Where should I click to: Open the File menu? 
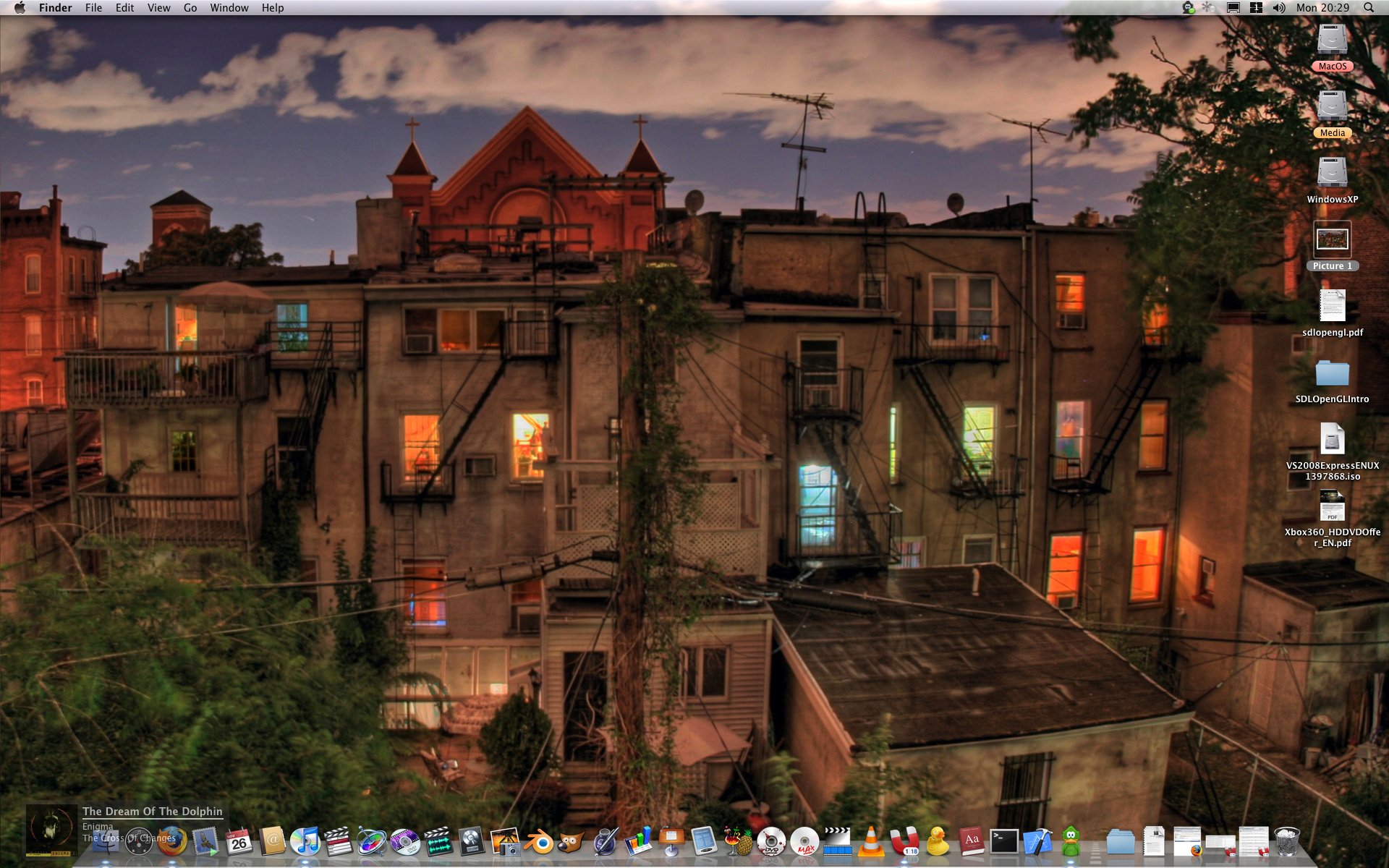point(93,7)
